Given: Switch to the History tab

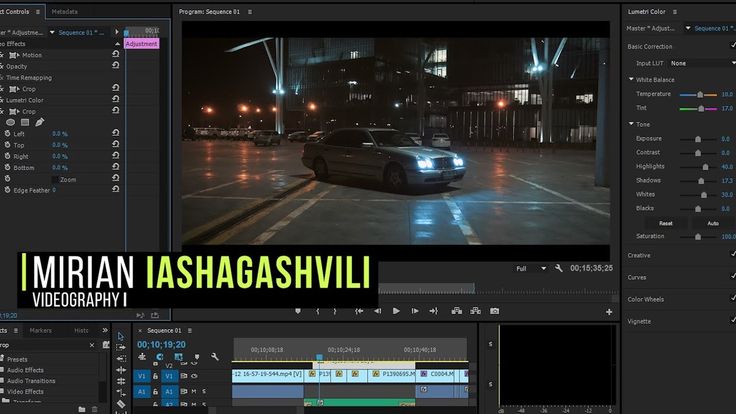Looking at the screenshot, I should coord(81,330).
